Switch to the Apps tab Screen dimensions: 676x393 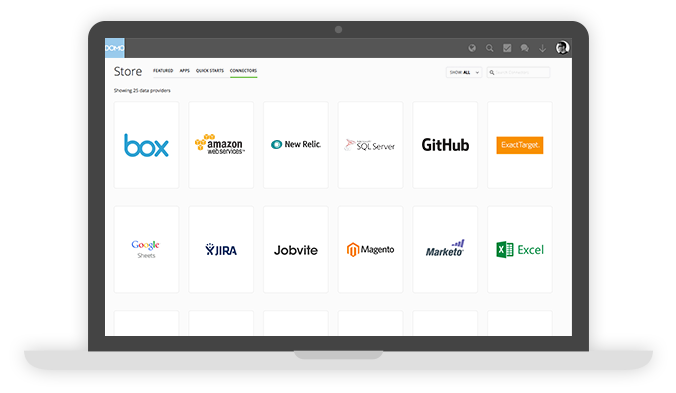(x=185, y=71)
